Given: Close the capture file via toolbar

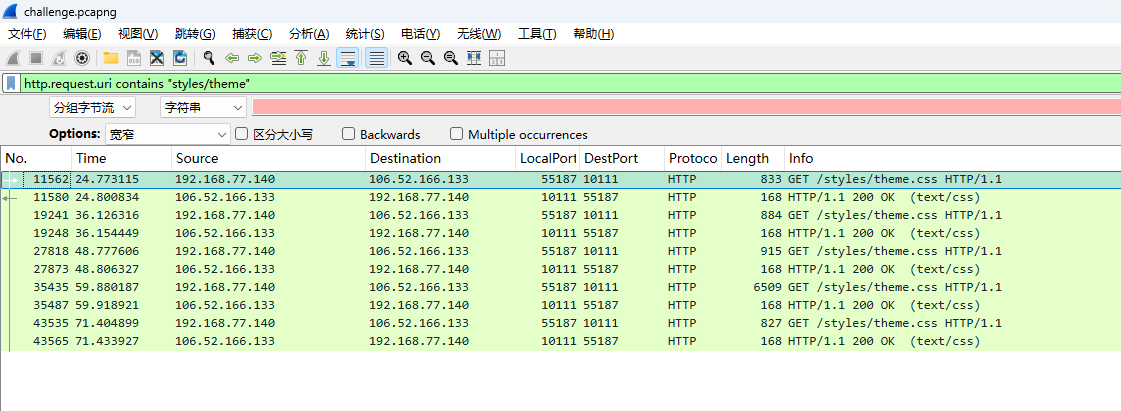Looking at the screenshot, I should [157, 58].
